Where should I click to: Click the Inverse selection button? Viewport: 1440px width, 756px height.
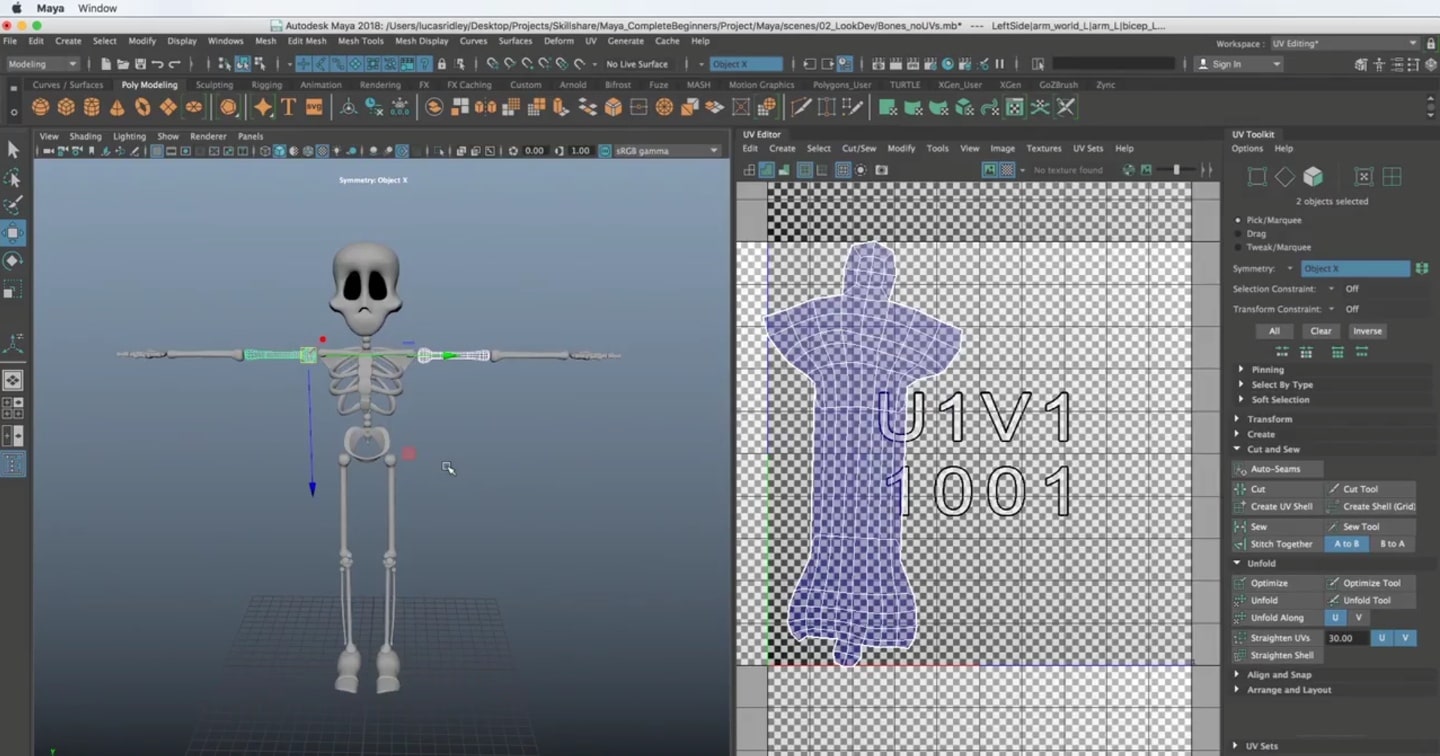point(1367,331)
